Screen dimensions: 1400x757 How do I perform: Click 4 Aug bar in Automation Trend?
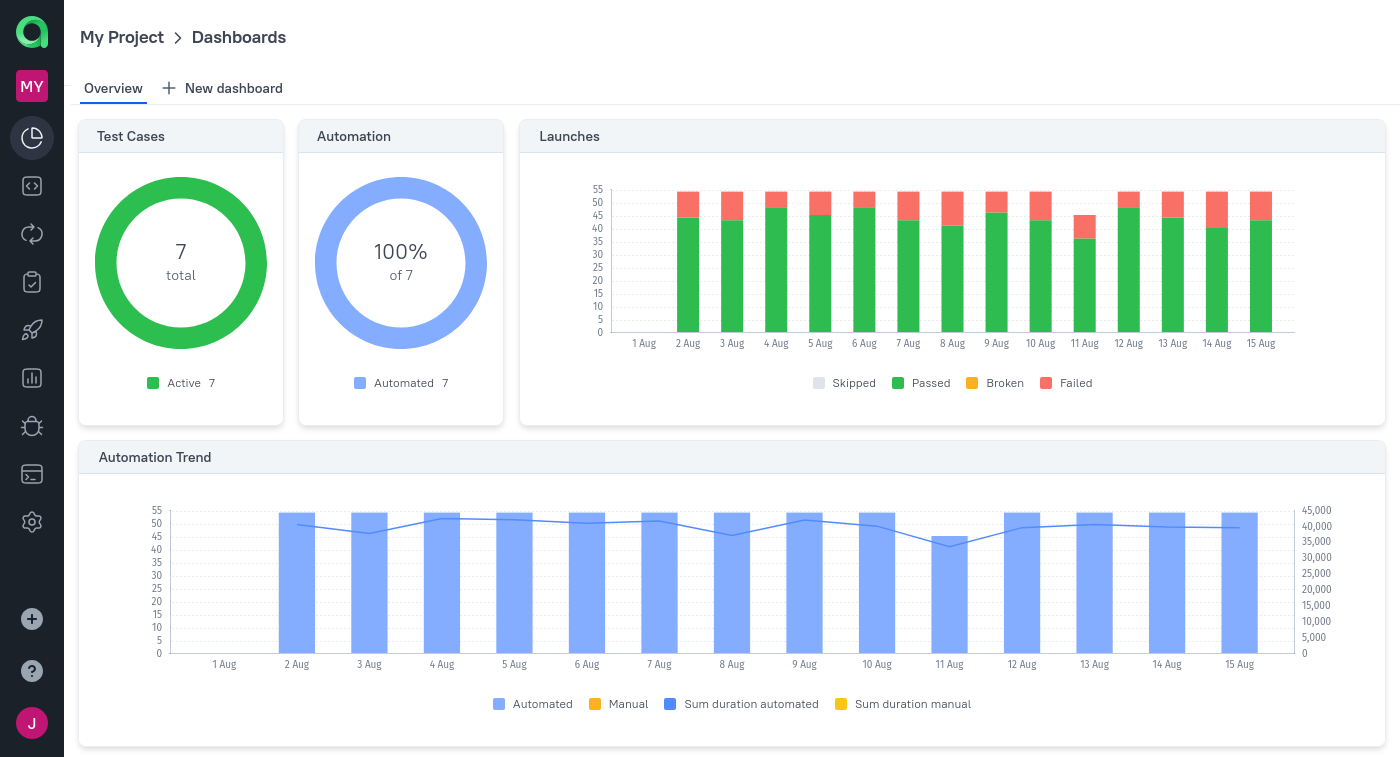tap(442, 583)
